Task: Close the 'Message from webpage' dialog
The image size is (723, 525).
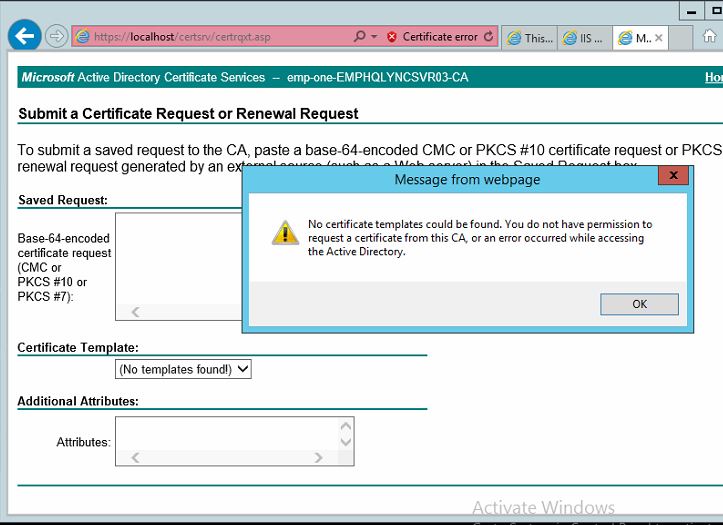Action: click(673, 175)
